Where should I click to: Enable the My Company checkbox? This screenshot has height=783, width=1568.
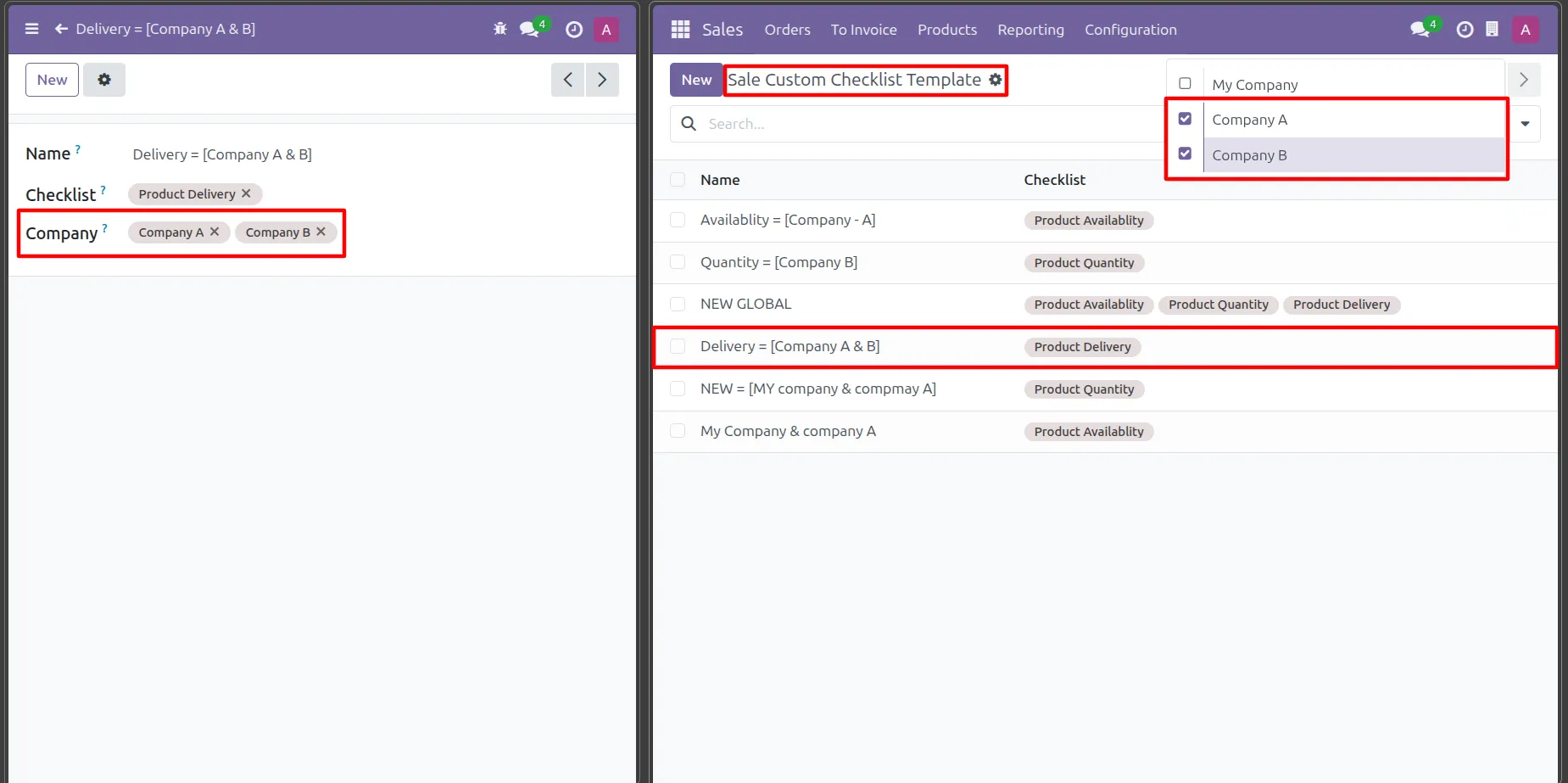click(1185, 84)
